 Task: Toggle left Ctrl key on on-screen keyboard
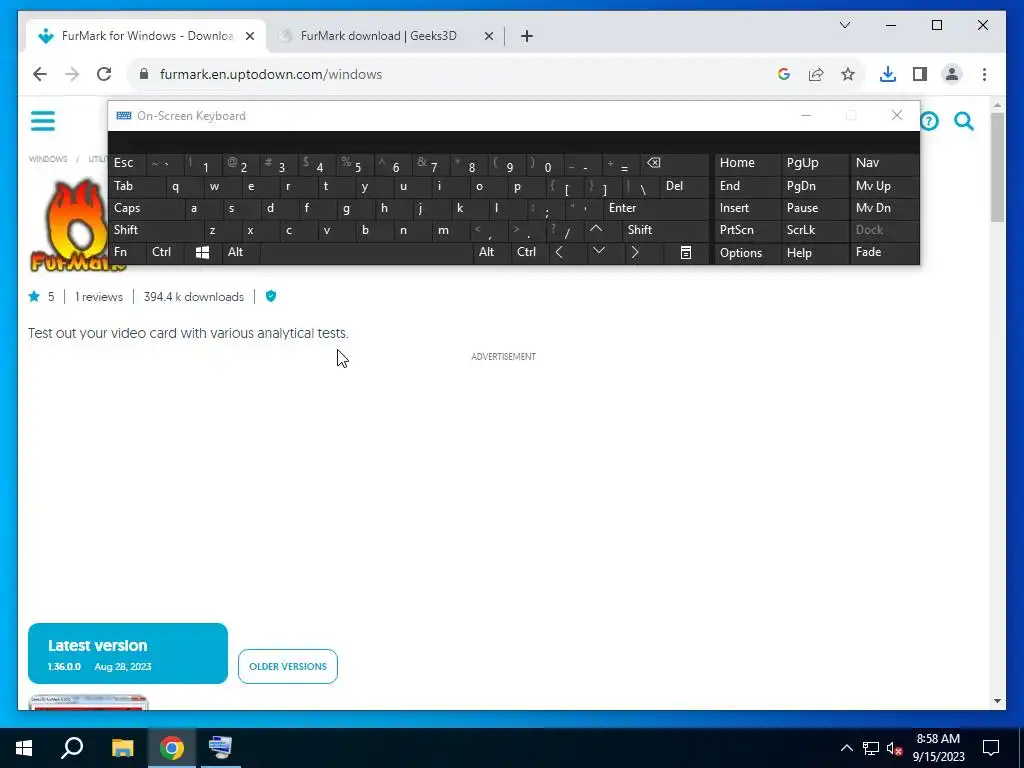point(166,252)
